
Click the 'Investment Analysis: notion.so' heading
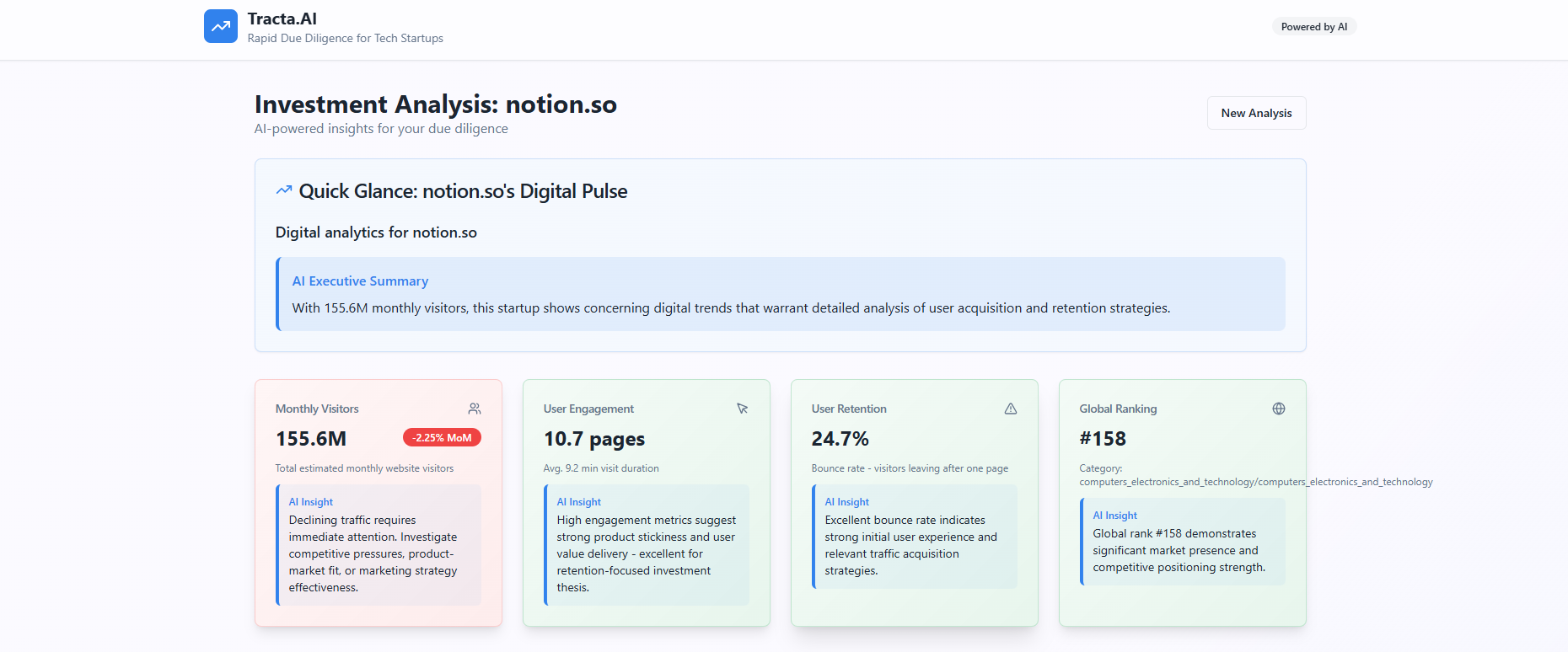click(436, 104)
